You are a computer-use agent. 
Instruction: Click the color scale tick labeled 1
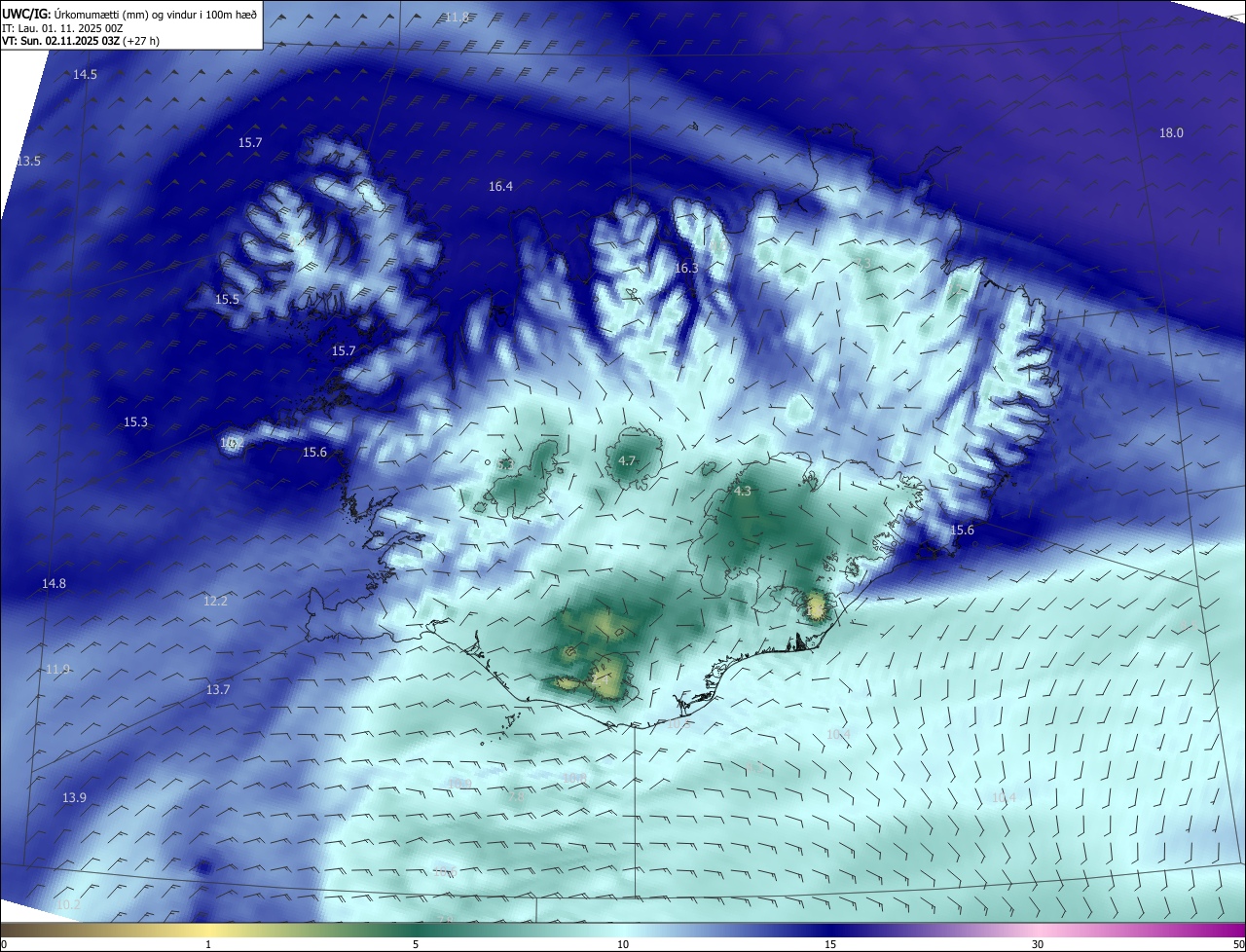coord(208,945)
